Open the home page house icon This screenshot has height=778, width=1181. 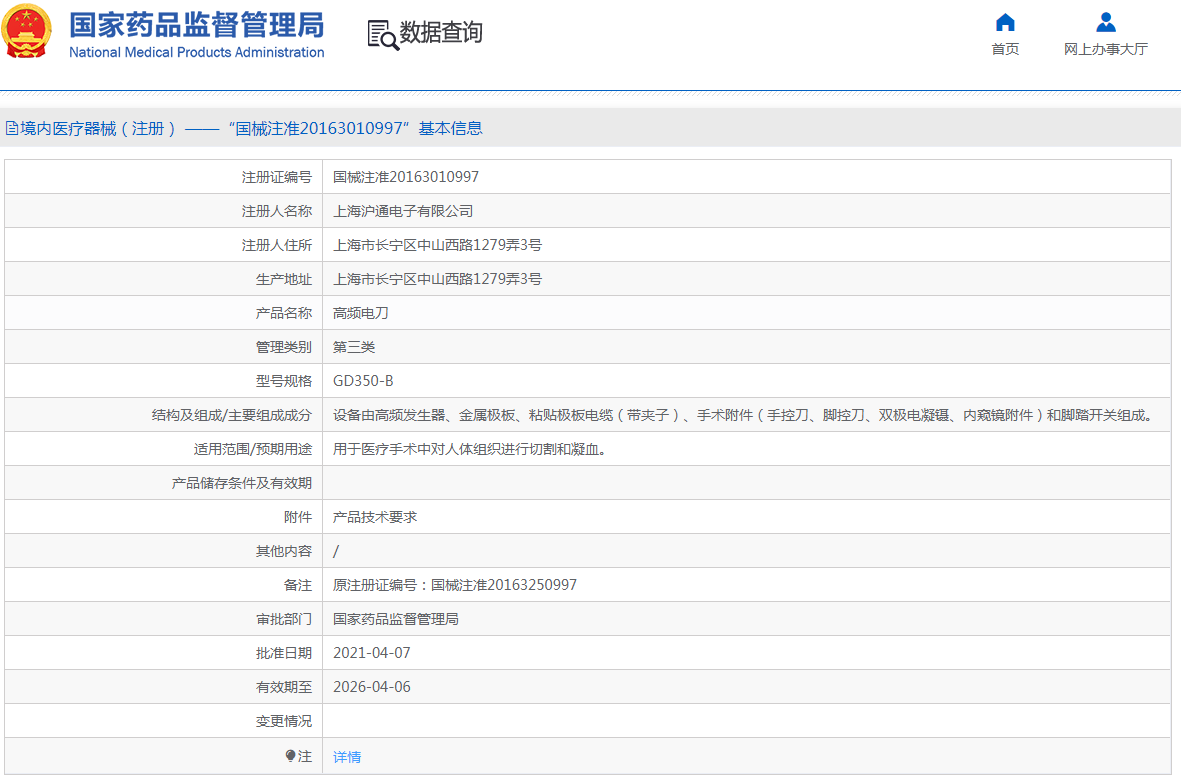tap(1005, 23)
